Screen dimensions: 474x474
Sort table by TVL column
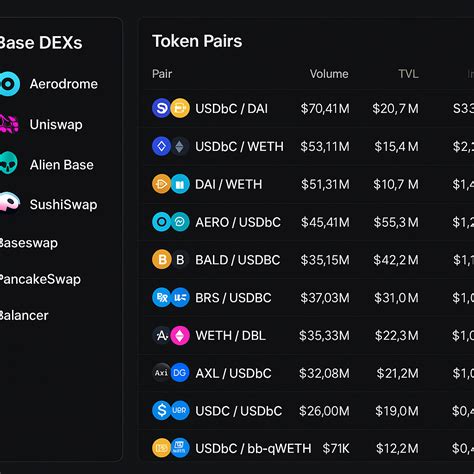tap(408, 74)
